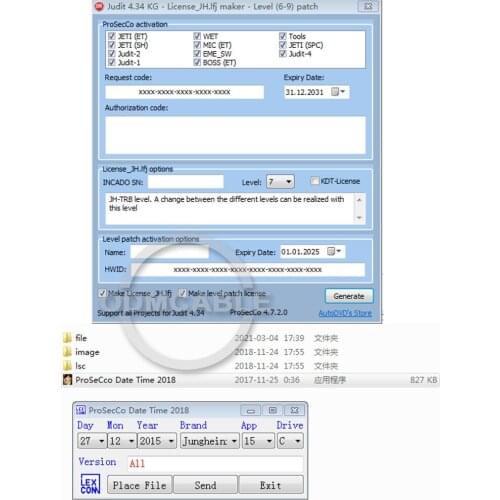This screenshot has width=500, height=500.
Task: Open calendar for level patch Expiry Date 01.01.2025
Action: click(x=334, y=251)
